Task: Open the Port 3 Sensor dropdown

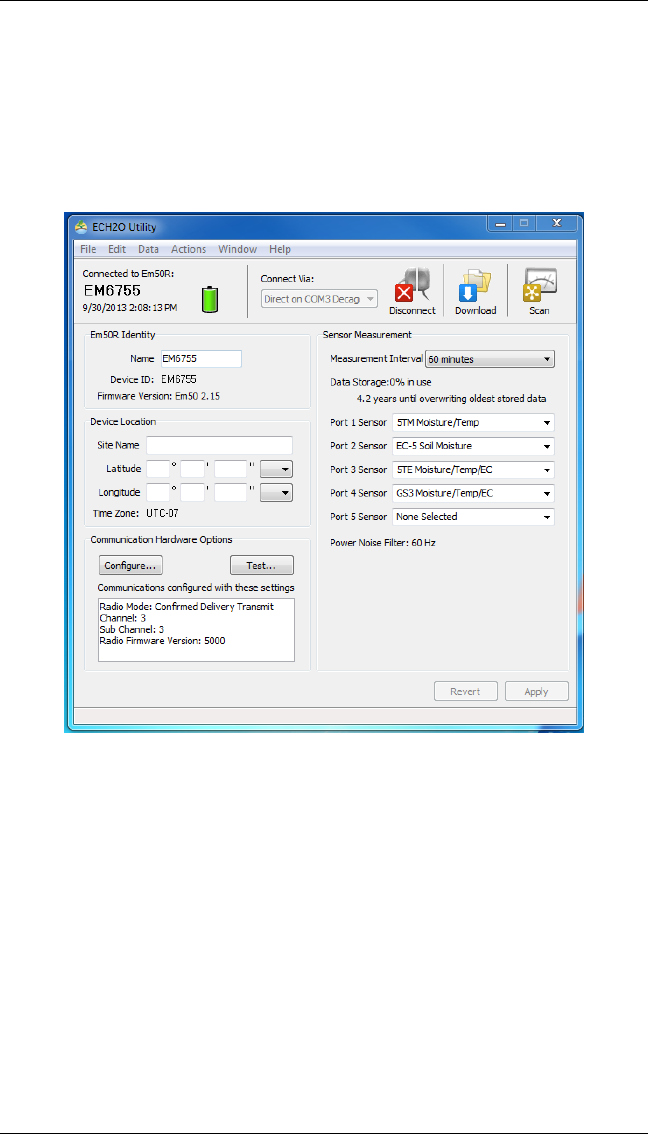Action: tap(473, 469)
